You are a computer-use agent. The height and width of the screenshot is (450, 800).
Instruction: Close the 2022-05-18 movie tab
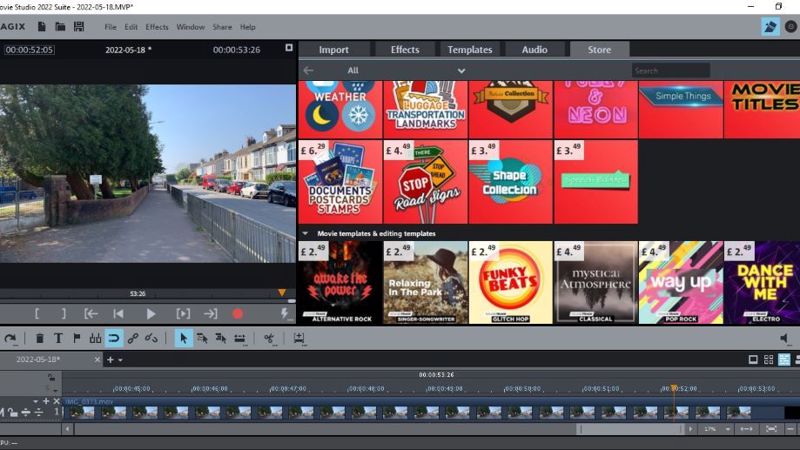[x=97, y=360]
